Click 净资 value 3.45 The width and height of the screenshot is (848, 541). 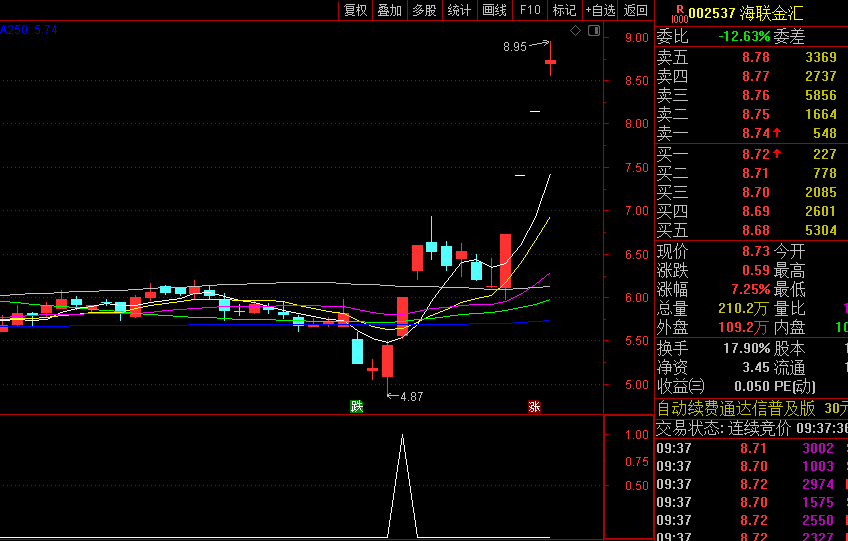[756, 367]
